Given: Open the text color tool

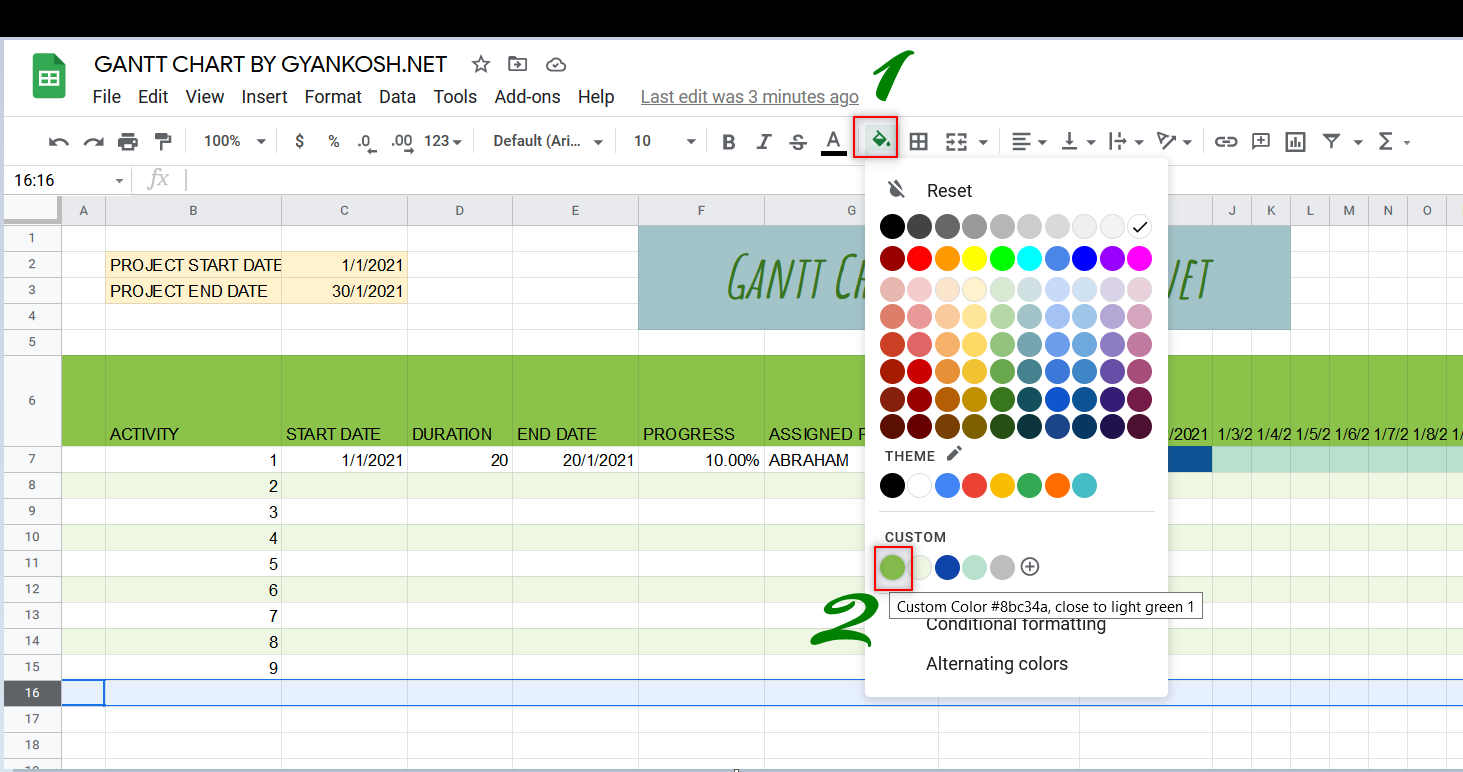Looking at the screenshot, I should click(x=833, y=141).
